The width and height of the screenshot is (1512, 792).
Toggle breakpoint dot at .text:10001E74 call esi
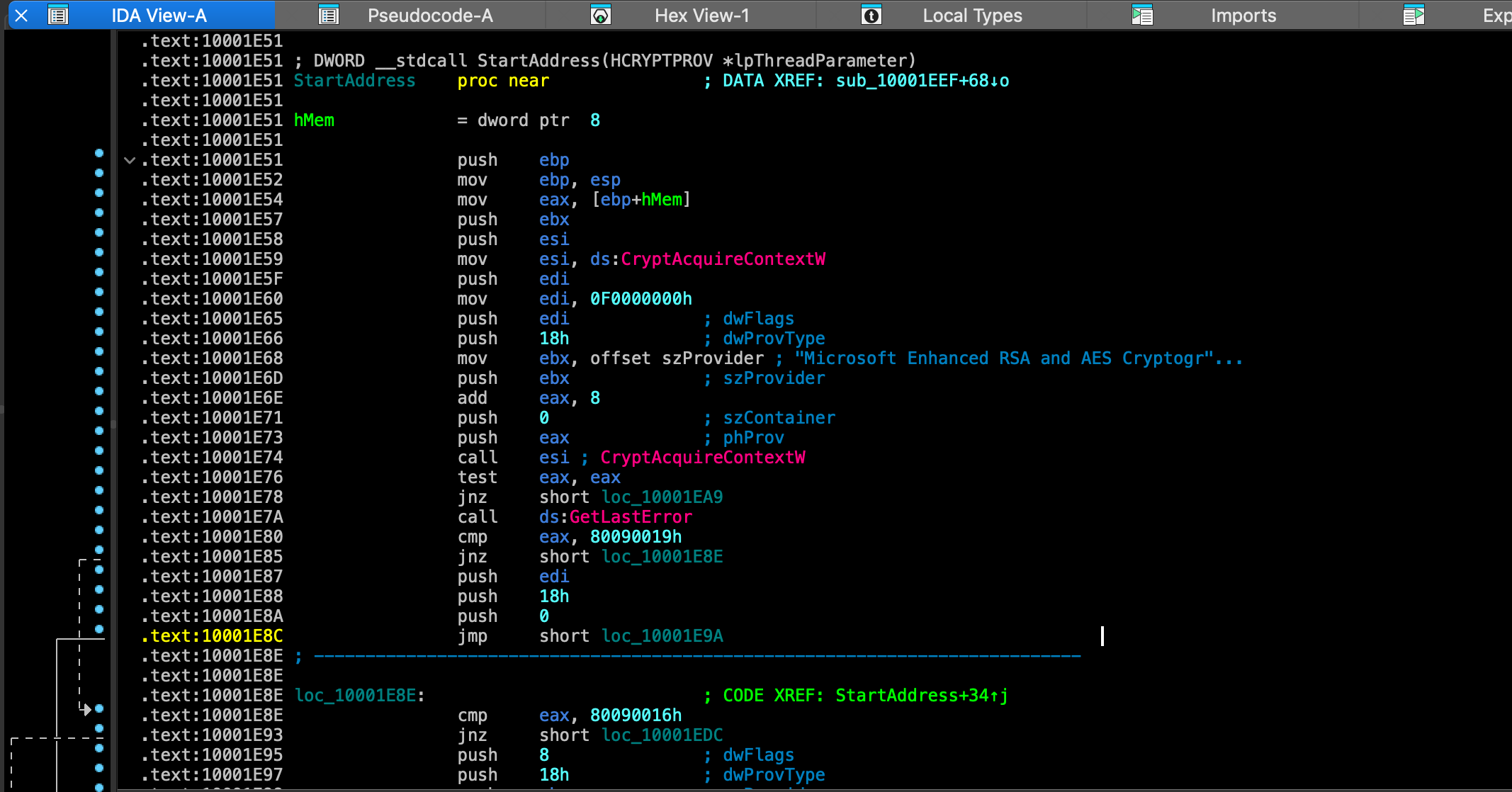(99, 451)
